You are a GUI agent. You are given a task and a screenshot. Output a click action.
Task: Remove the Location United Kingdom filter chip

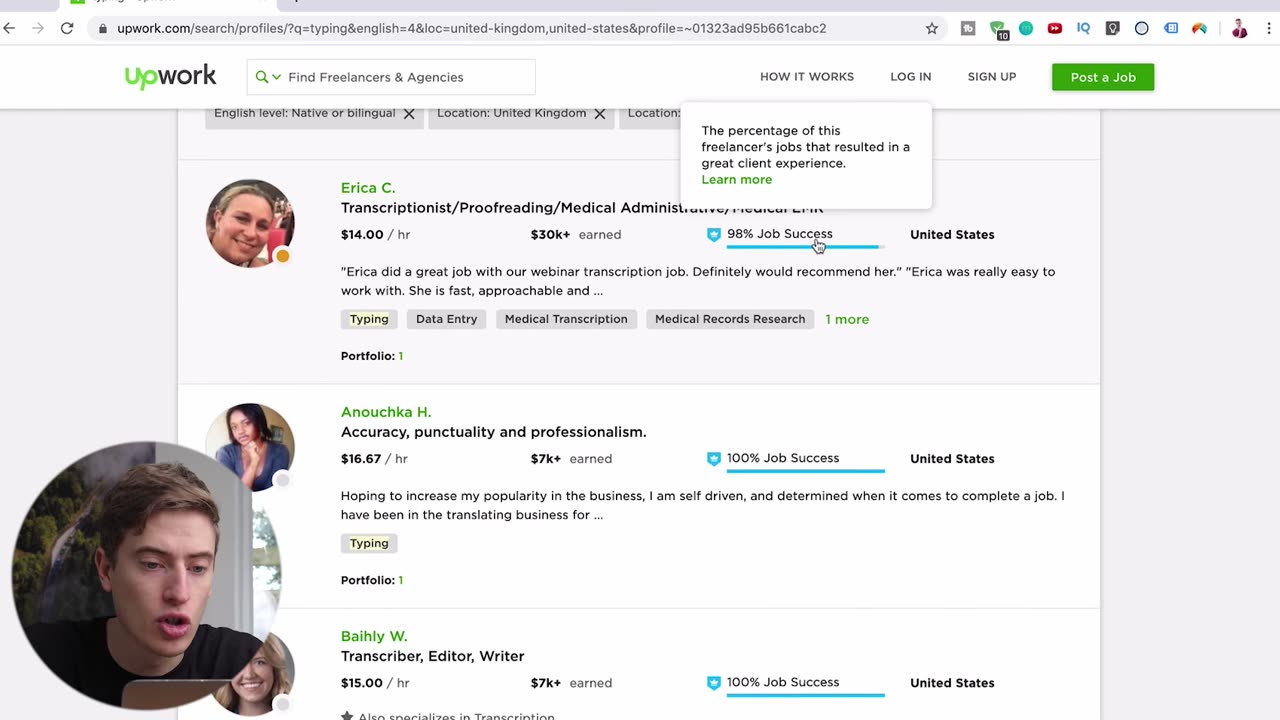click(600, 114)
